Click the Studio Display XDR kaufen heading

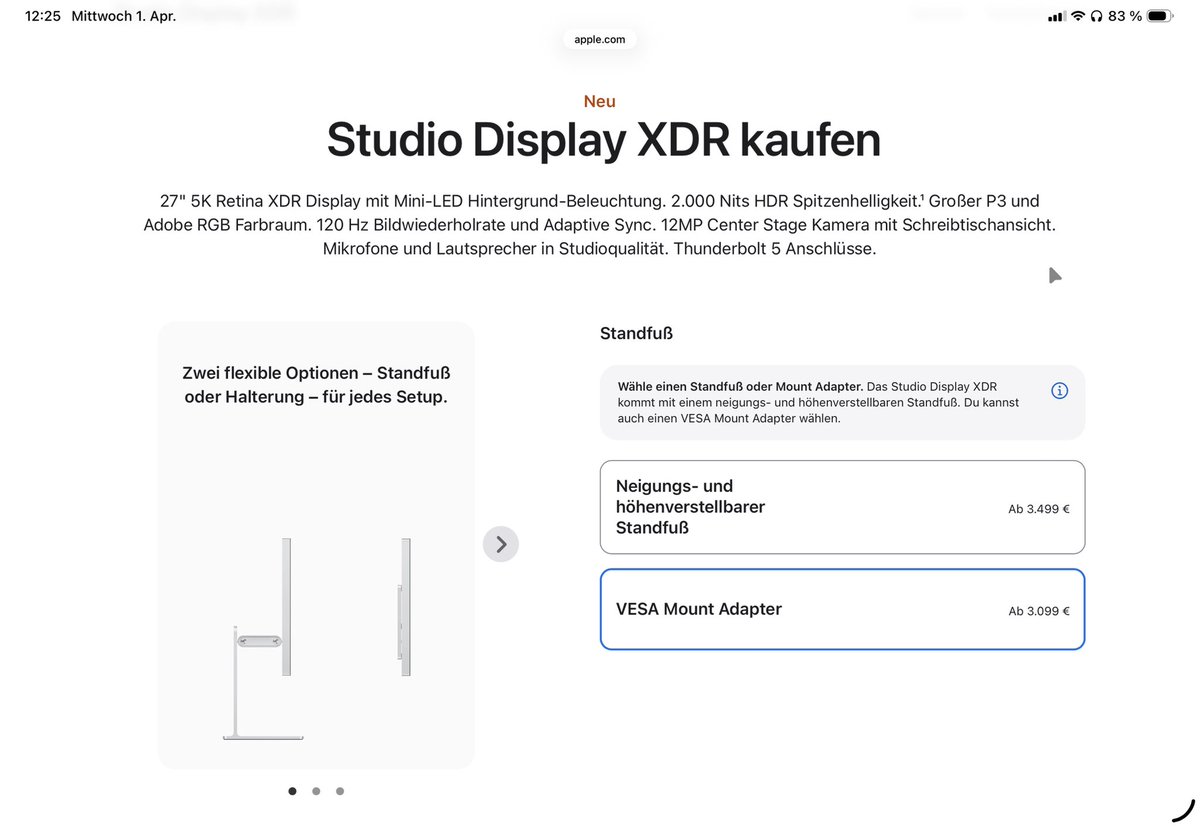(x=604, y=140)
